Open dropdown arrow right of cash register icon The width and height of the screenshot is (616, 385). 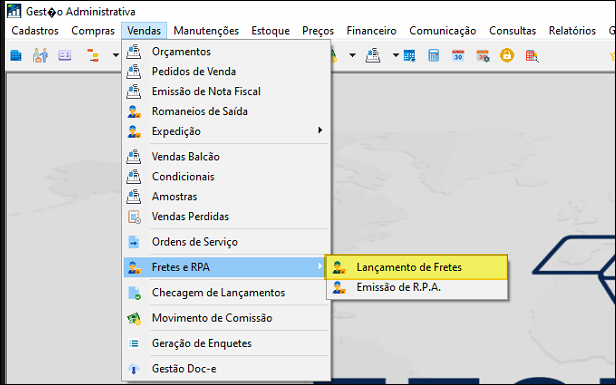396,55
